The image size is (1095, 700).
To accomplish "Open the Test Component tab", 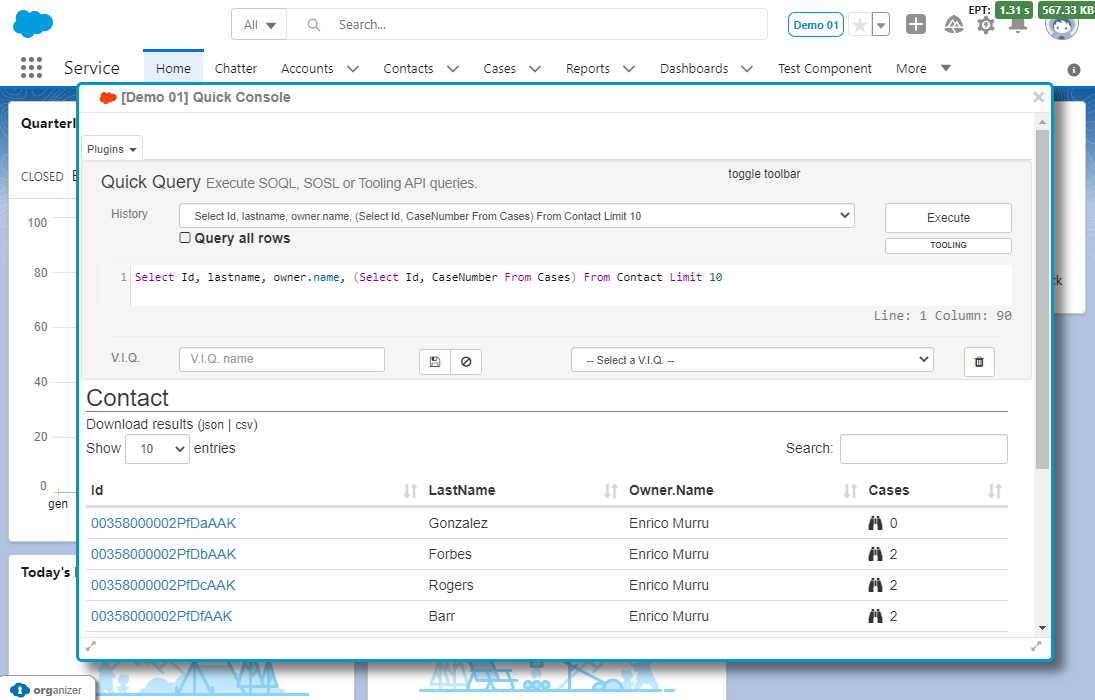I will coord(825,68).
